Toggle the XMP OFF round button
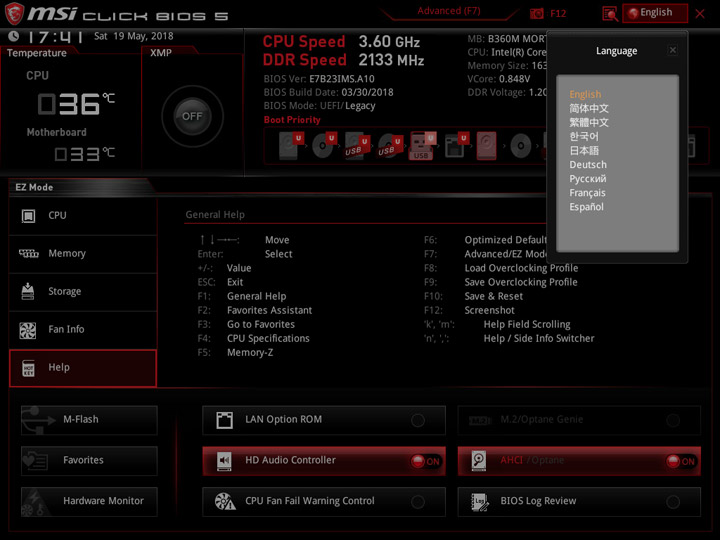This screenshot has width=720, height=540. pos(192,116)
